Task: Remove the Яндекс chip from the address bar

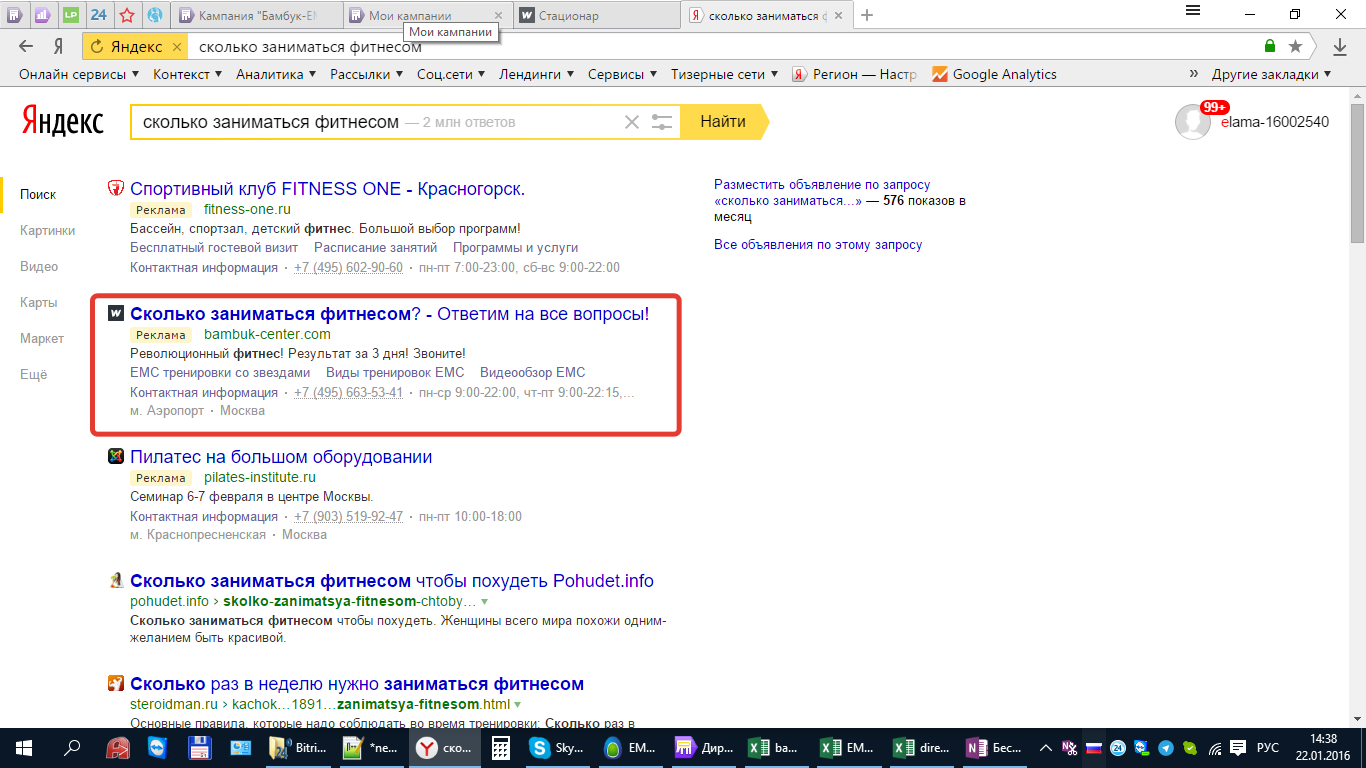Action: click(177, 47)
